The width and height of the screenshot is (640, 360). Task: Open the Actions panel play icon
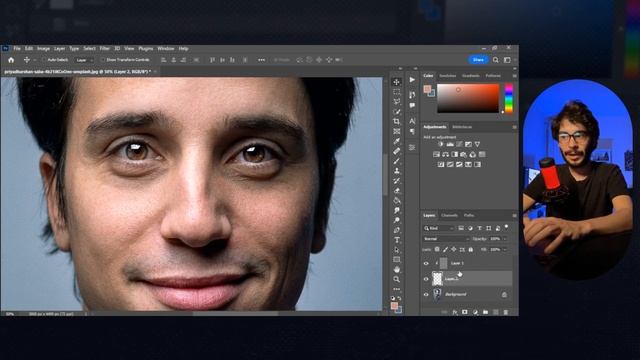[412, 80]
